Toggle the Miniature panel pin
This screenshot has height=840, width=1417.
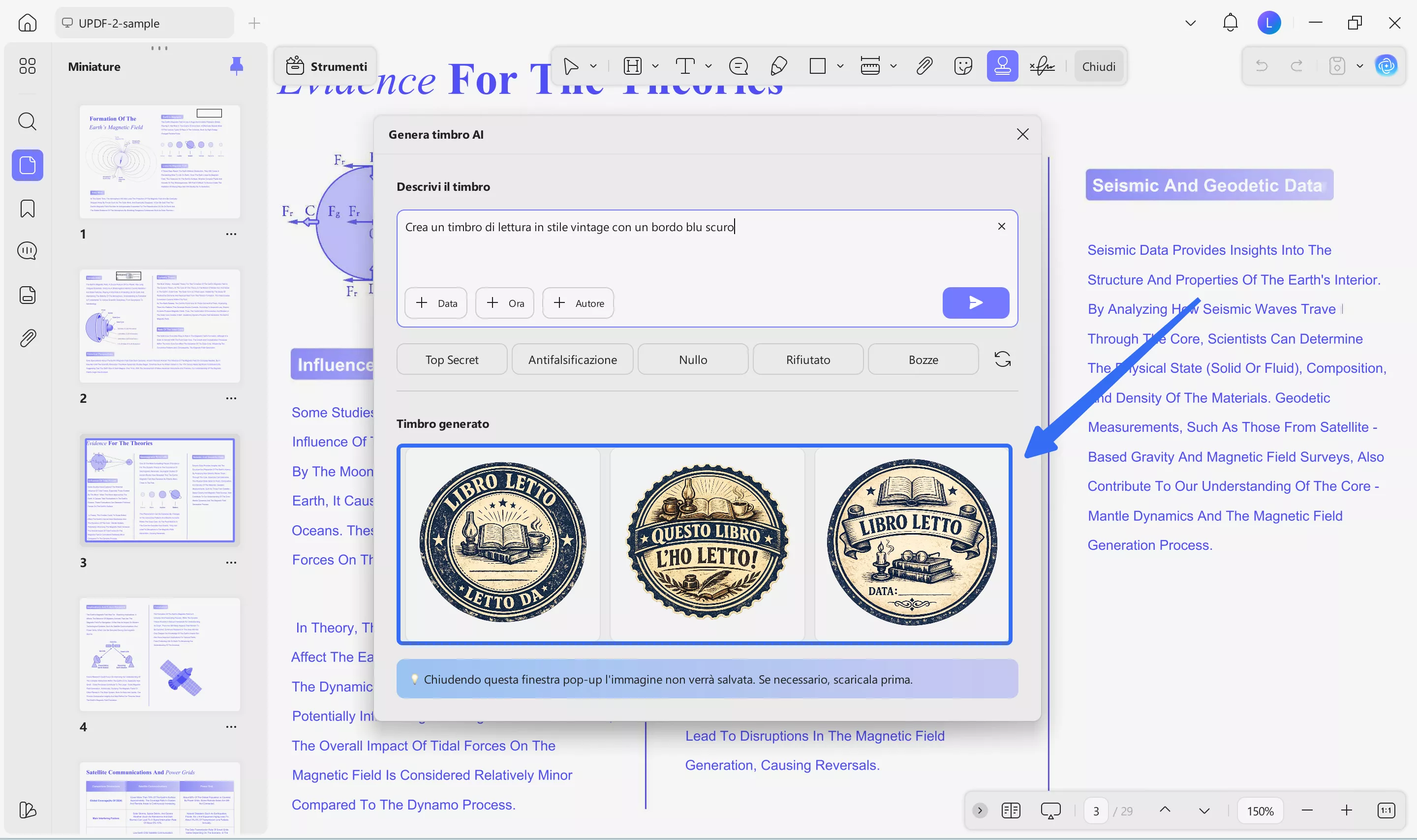click(x=237, y=66)
